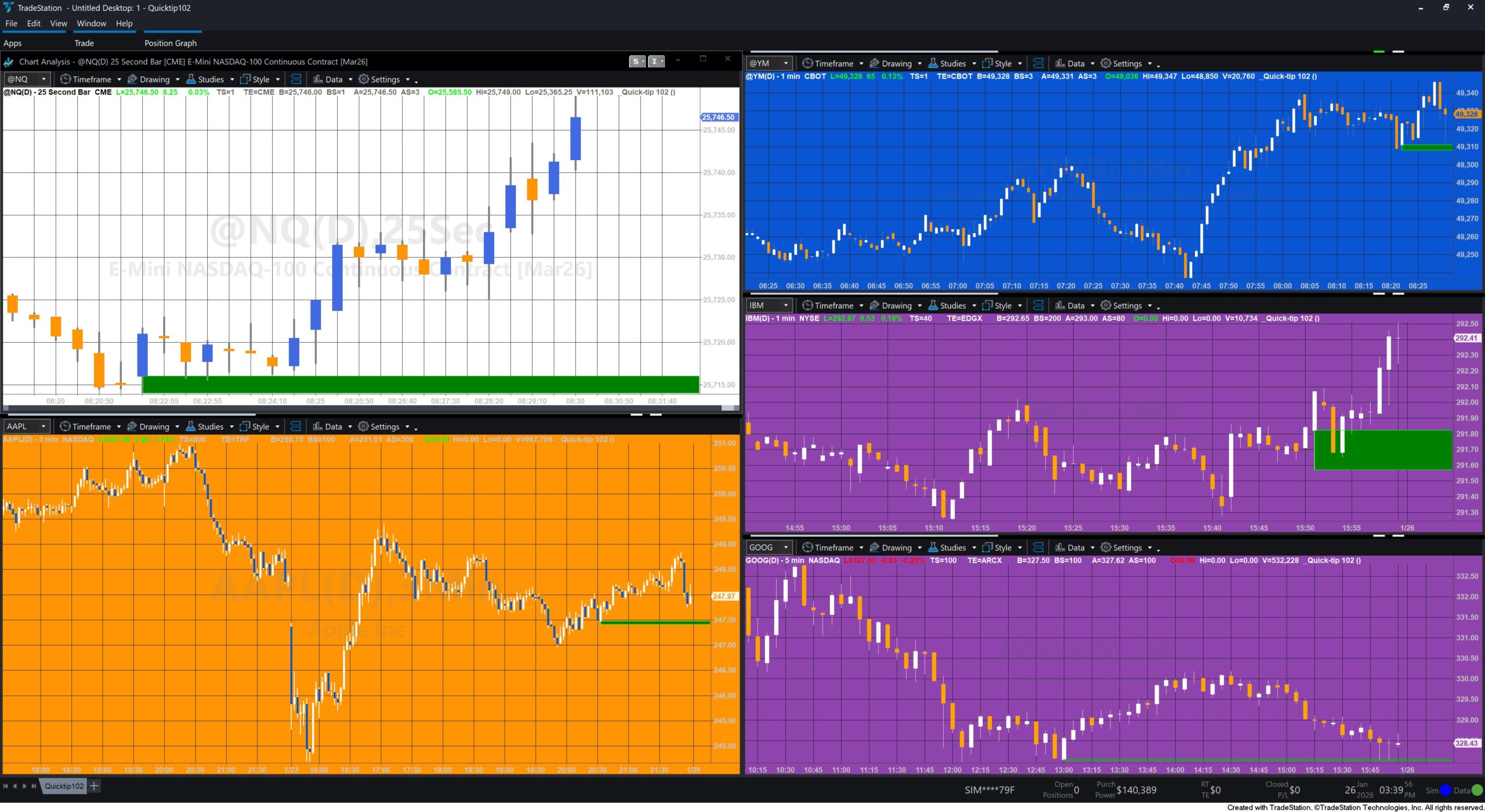Open Position Graph
The height and width of the screenshot is (812, 1485).
(170, 43)
